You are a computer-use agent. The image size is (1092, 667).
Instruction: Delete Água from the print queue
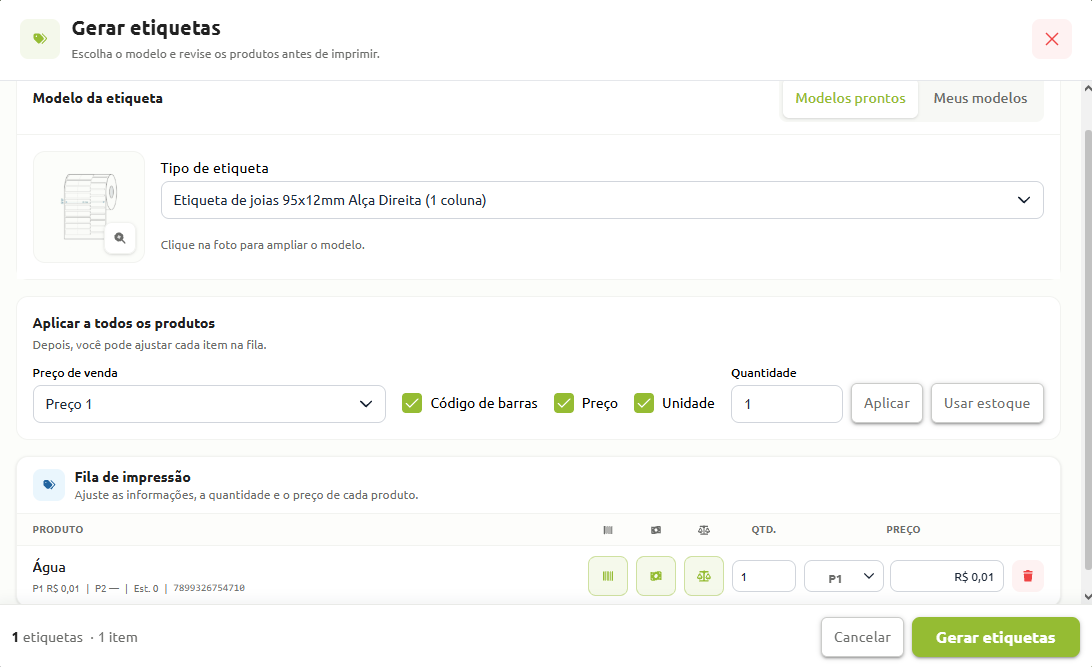tap(1028, 576)
